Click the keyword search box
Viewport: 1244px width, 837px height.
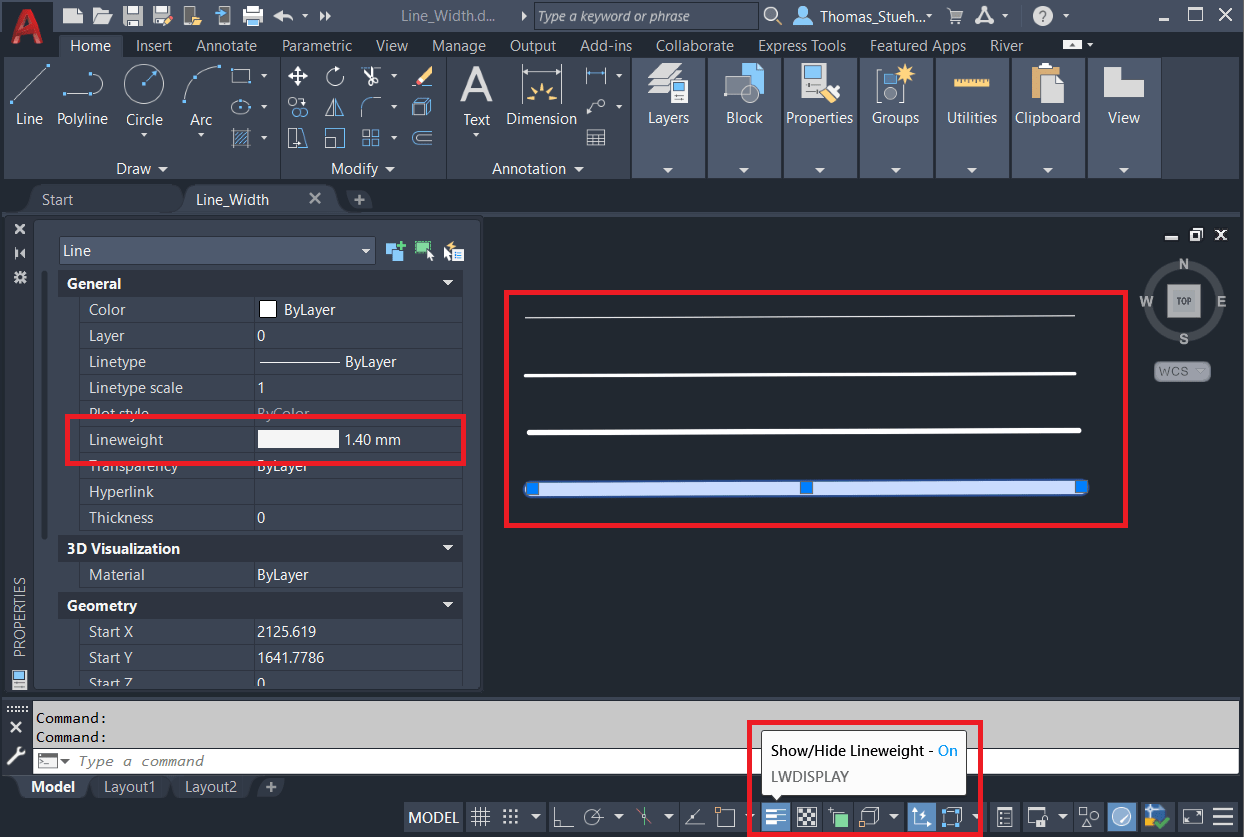pos(646,16)
